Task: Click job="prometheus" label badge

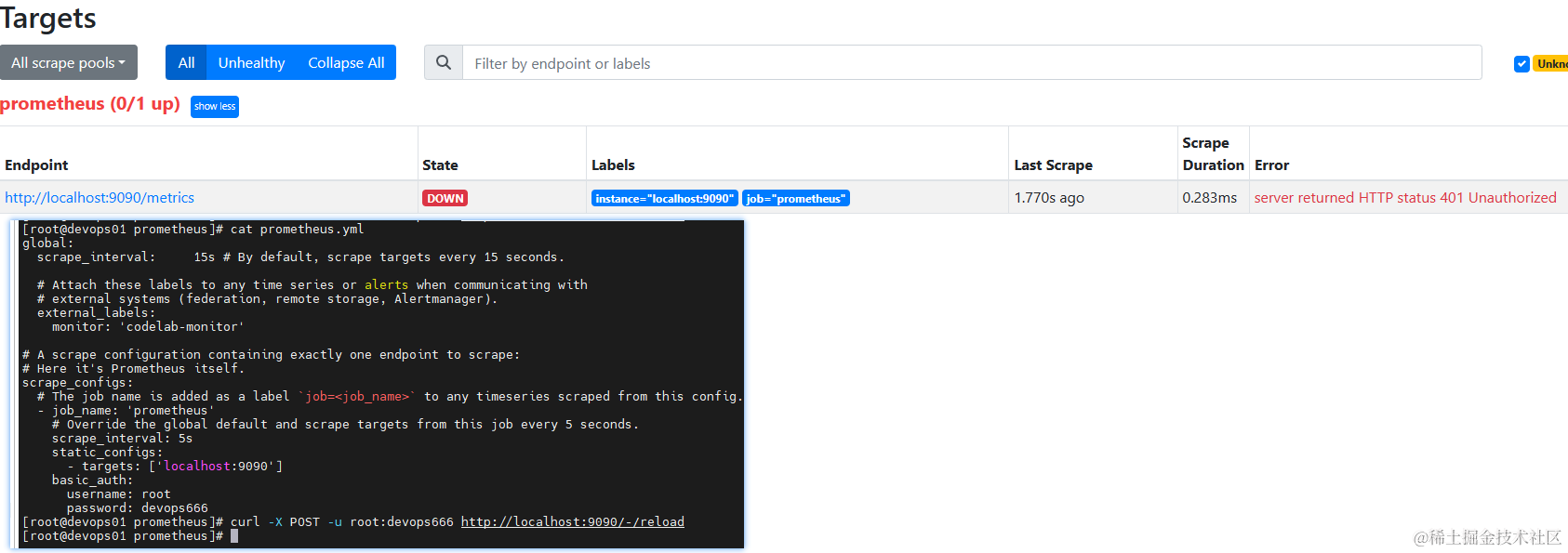Action: click(796, 198)
